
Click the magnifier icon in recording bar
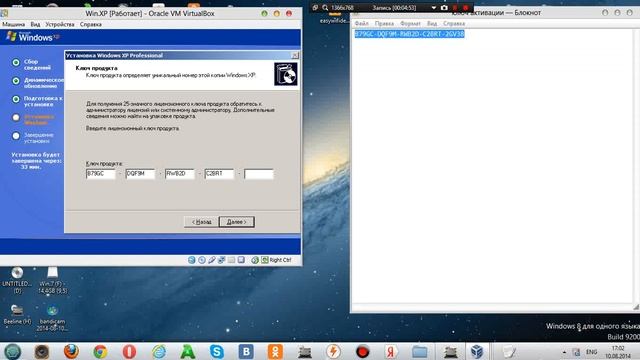[325, 7]
